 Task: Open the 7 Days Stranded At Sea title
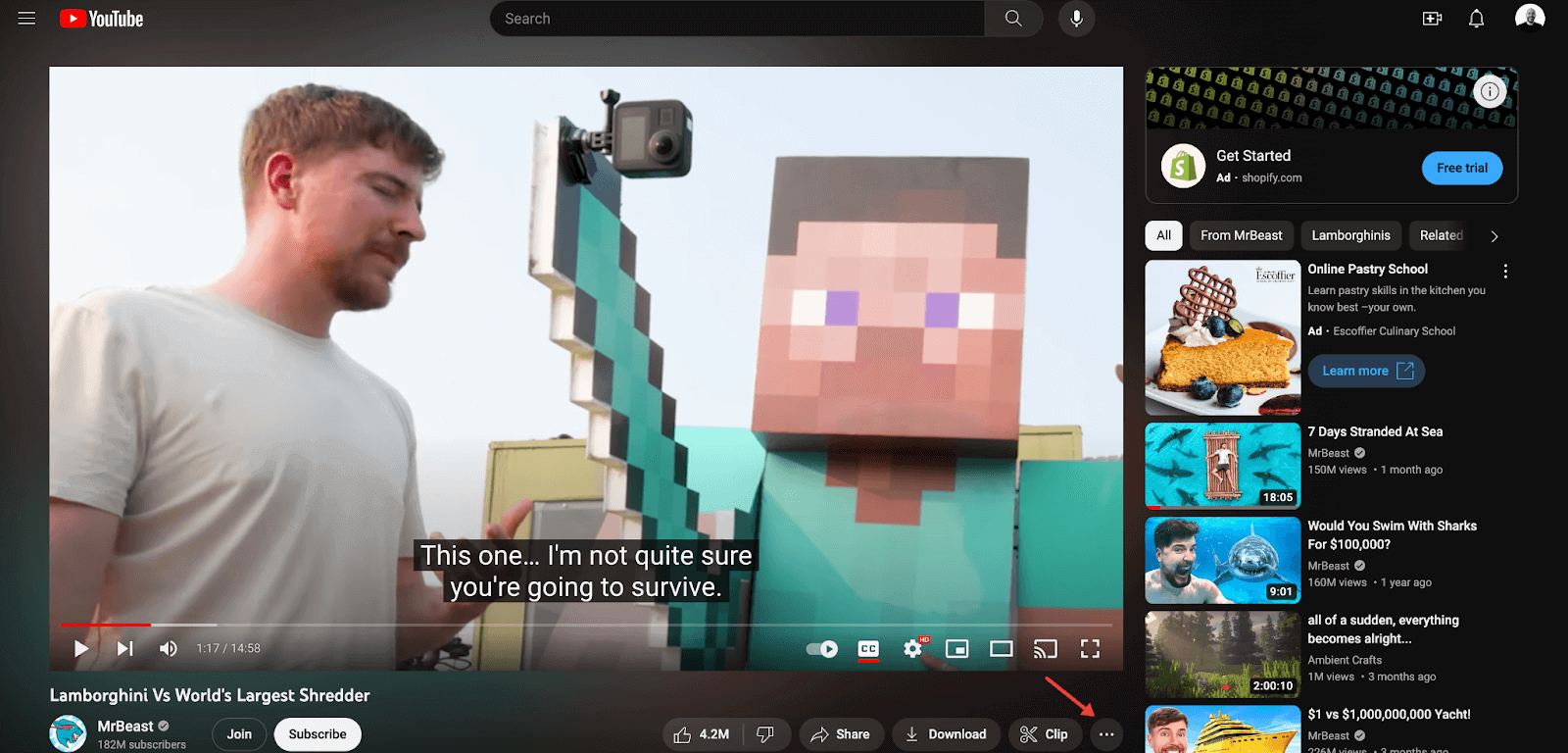(1375, 431)
